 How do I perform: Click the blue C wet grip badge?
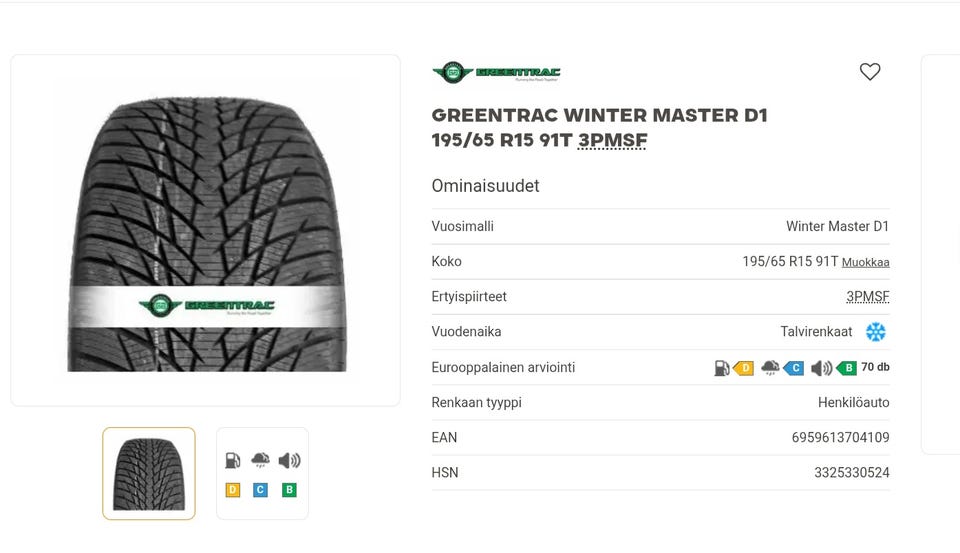coord(794,368)
